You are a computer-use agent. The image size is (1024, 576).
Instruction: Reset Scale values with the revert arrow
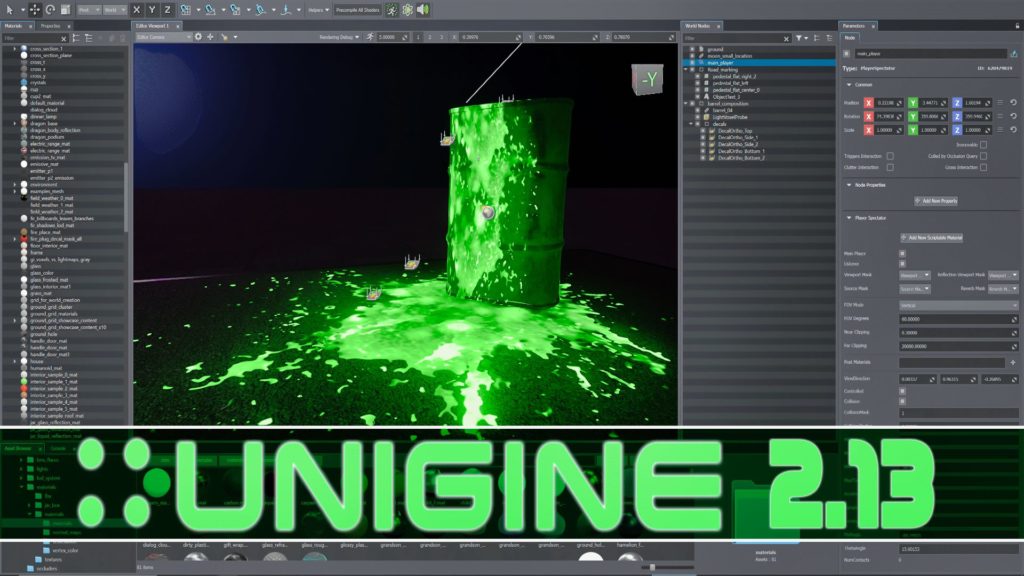pyautogui.click(x=1014, y=130)
